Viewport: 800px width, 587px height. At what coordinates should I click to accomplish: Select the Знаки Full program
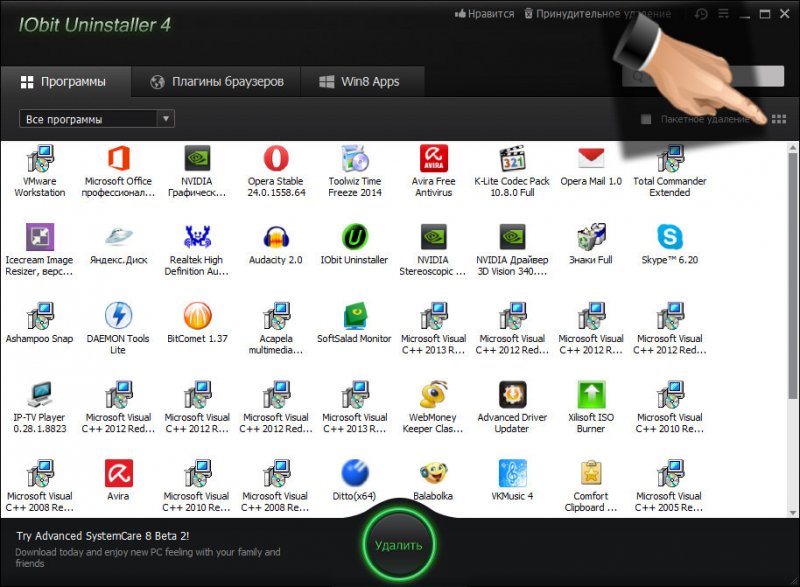(x=591, y=245)
